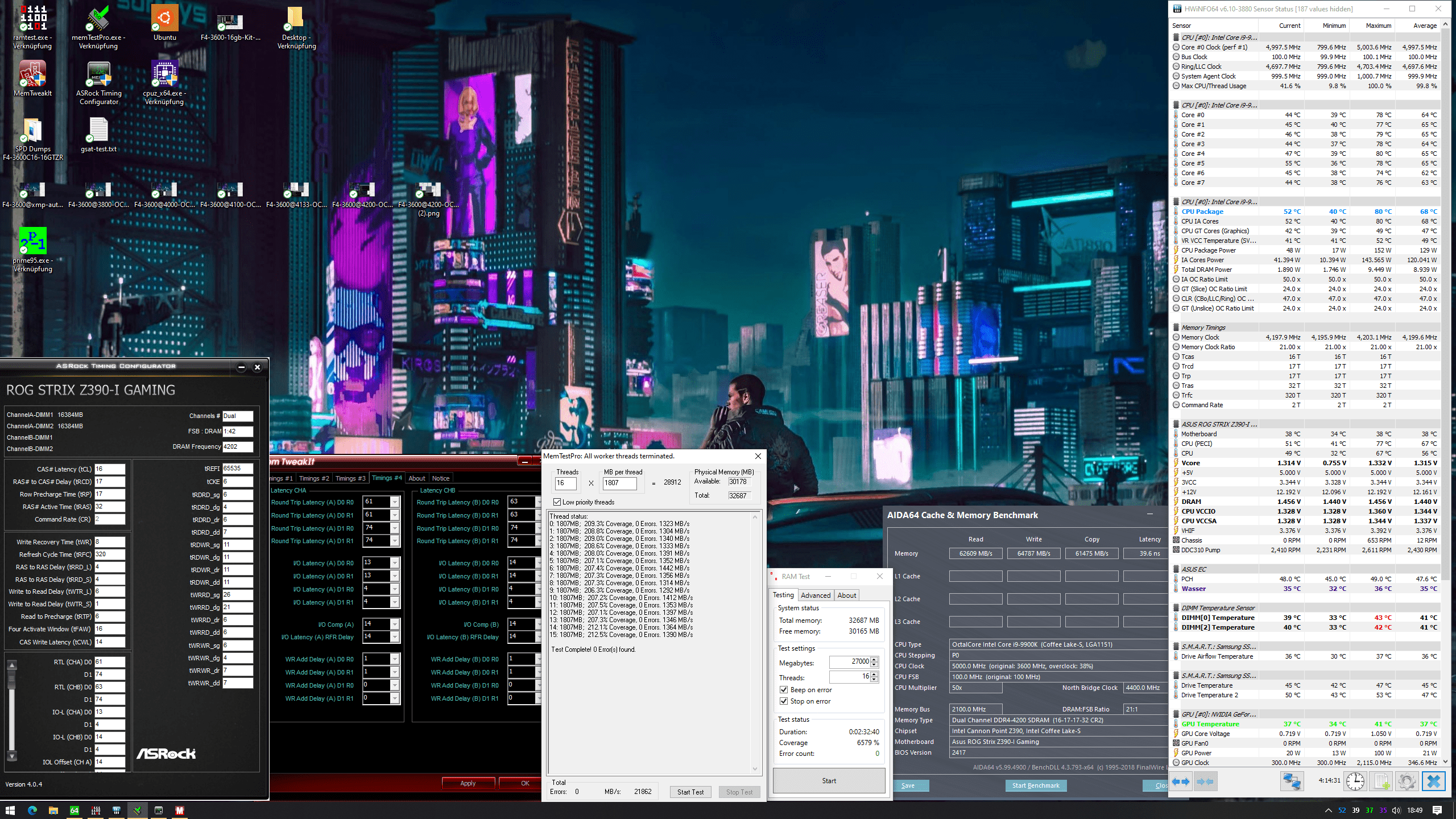1456x819 pixels.
Task: Open AIDA64 from the taskbar
Action: tap(75, 810)
